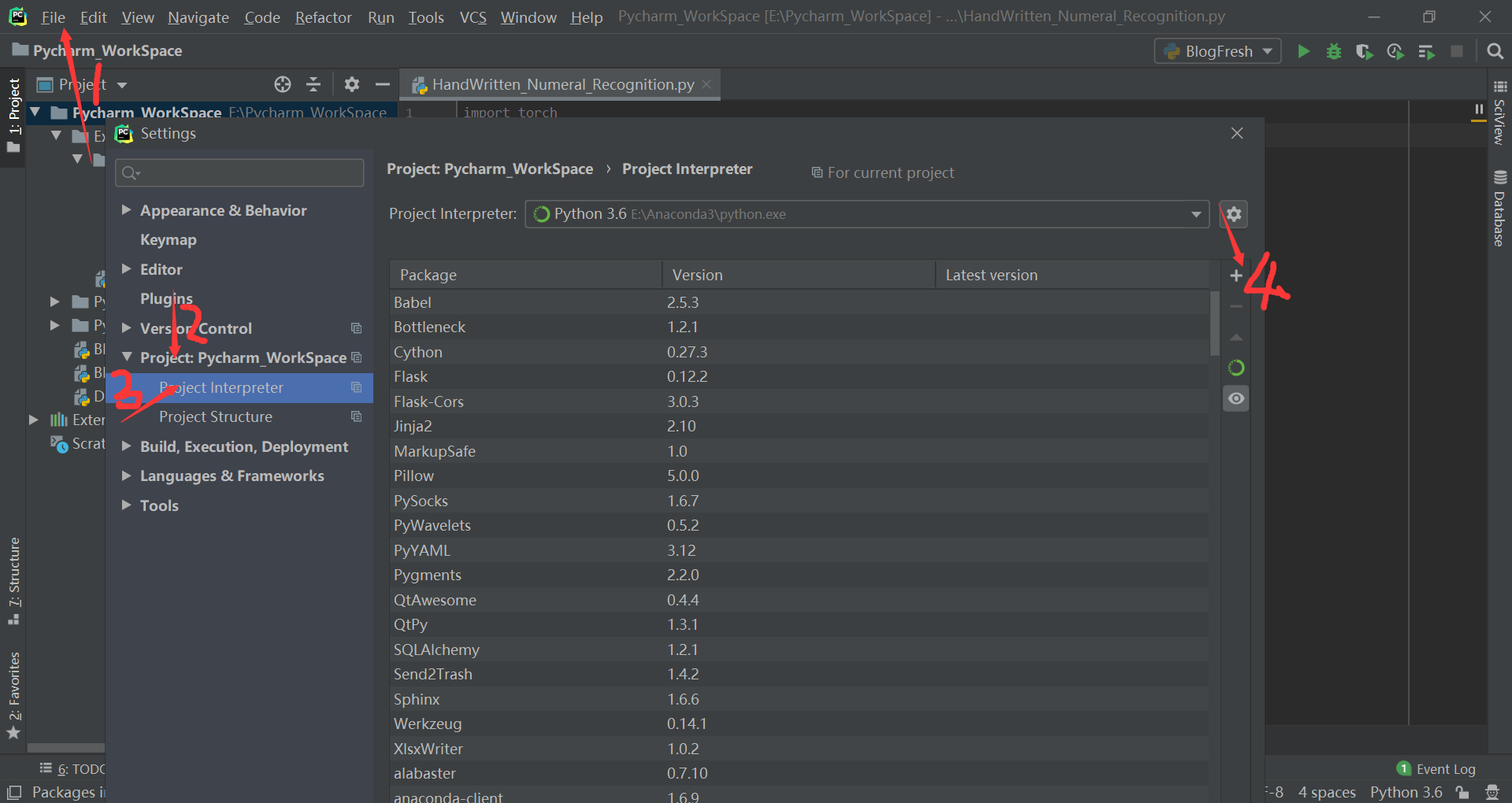Image resolution: width=1512 pixels, height=803 pixels.
Task: Close the Settings dialog with the X
Action: point(1237,133)
